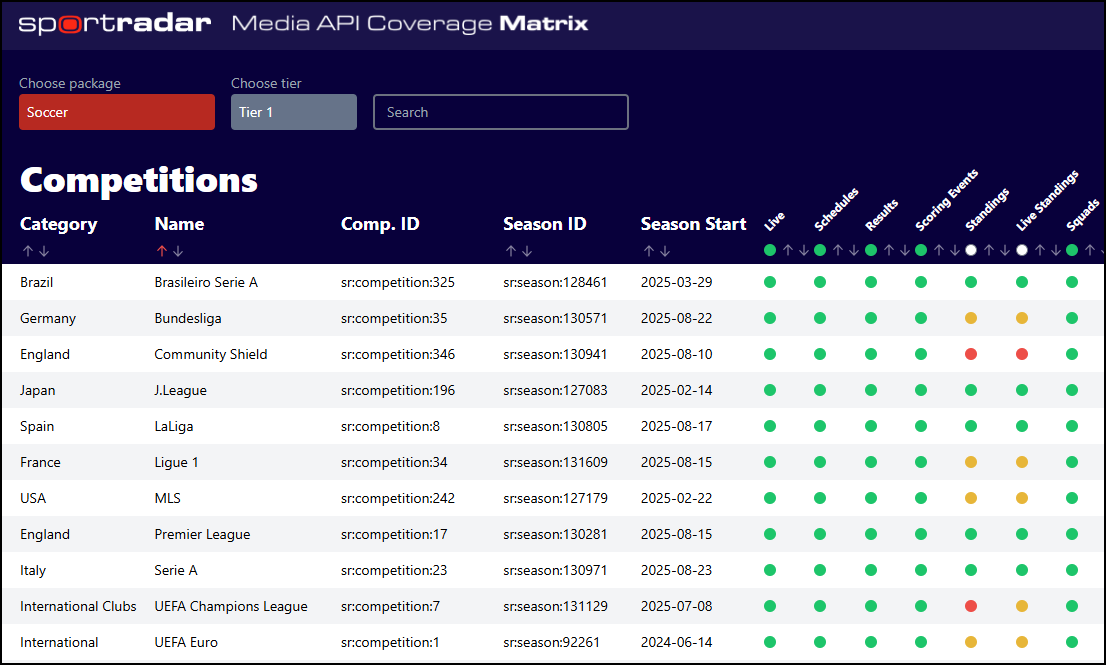
Task: Click the Season Start column header
Action: (693, 224)
